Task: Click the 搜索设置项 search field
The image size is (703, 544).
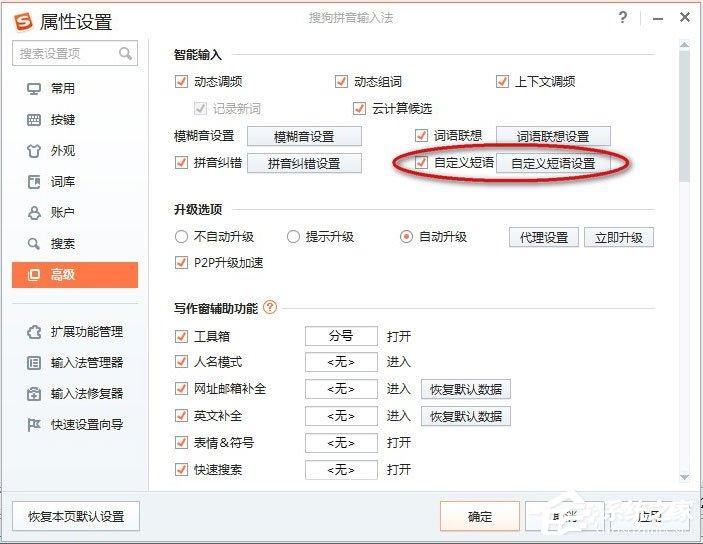Action: pos(75,53)
